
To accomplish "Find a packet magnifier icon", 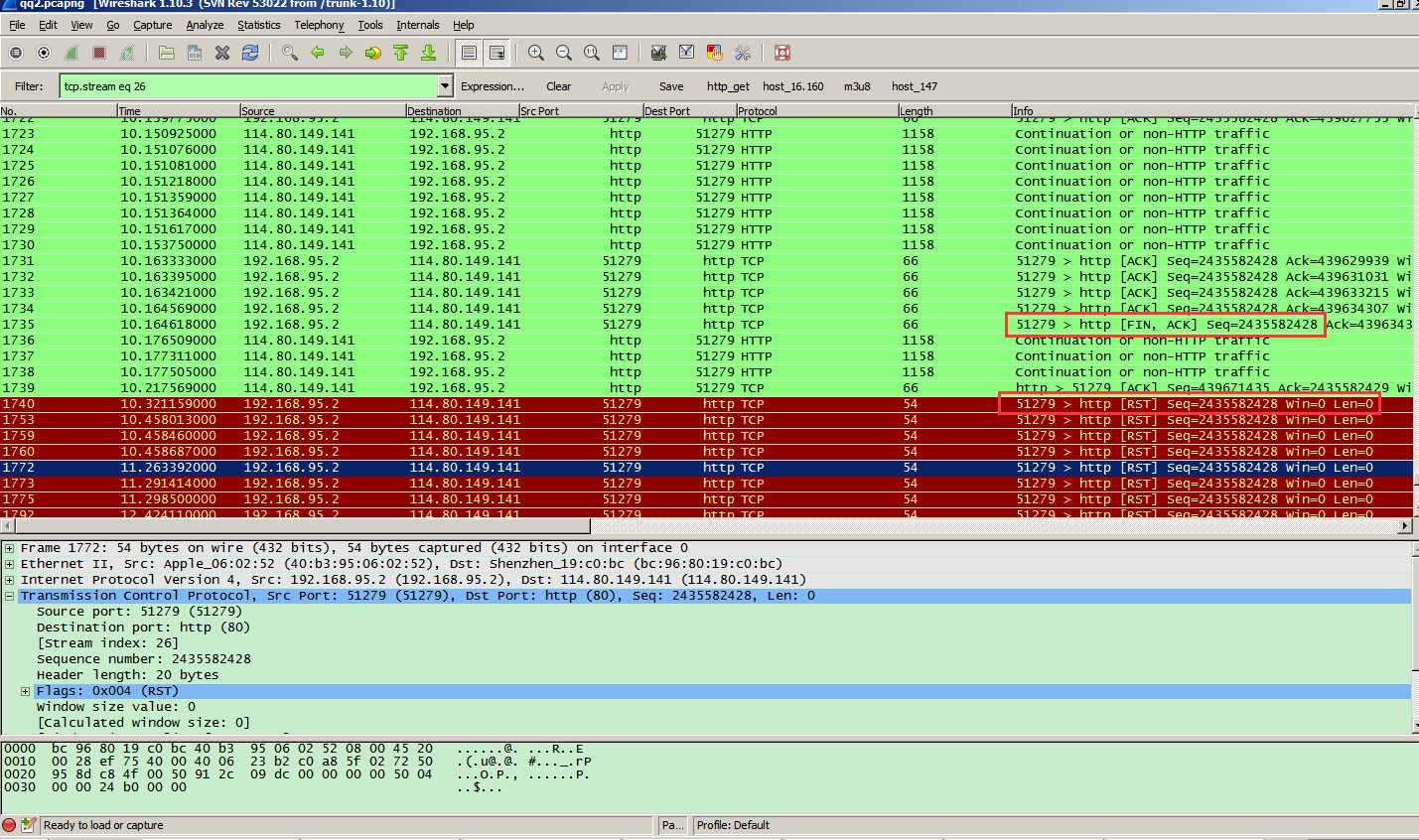I will pos(290,53).
